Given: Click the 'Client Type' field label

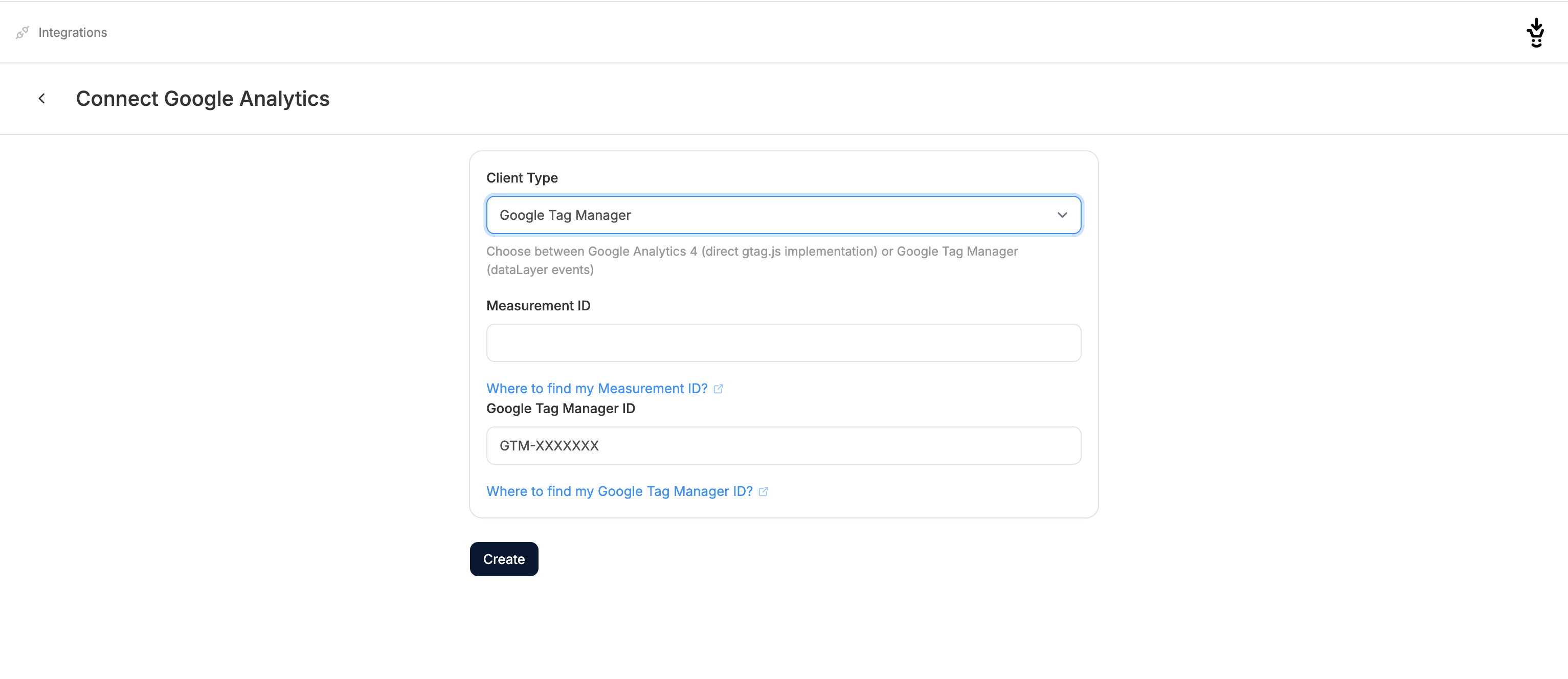Looking at the screenshot, I should pyautogui.click(x=522, y=177).
